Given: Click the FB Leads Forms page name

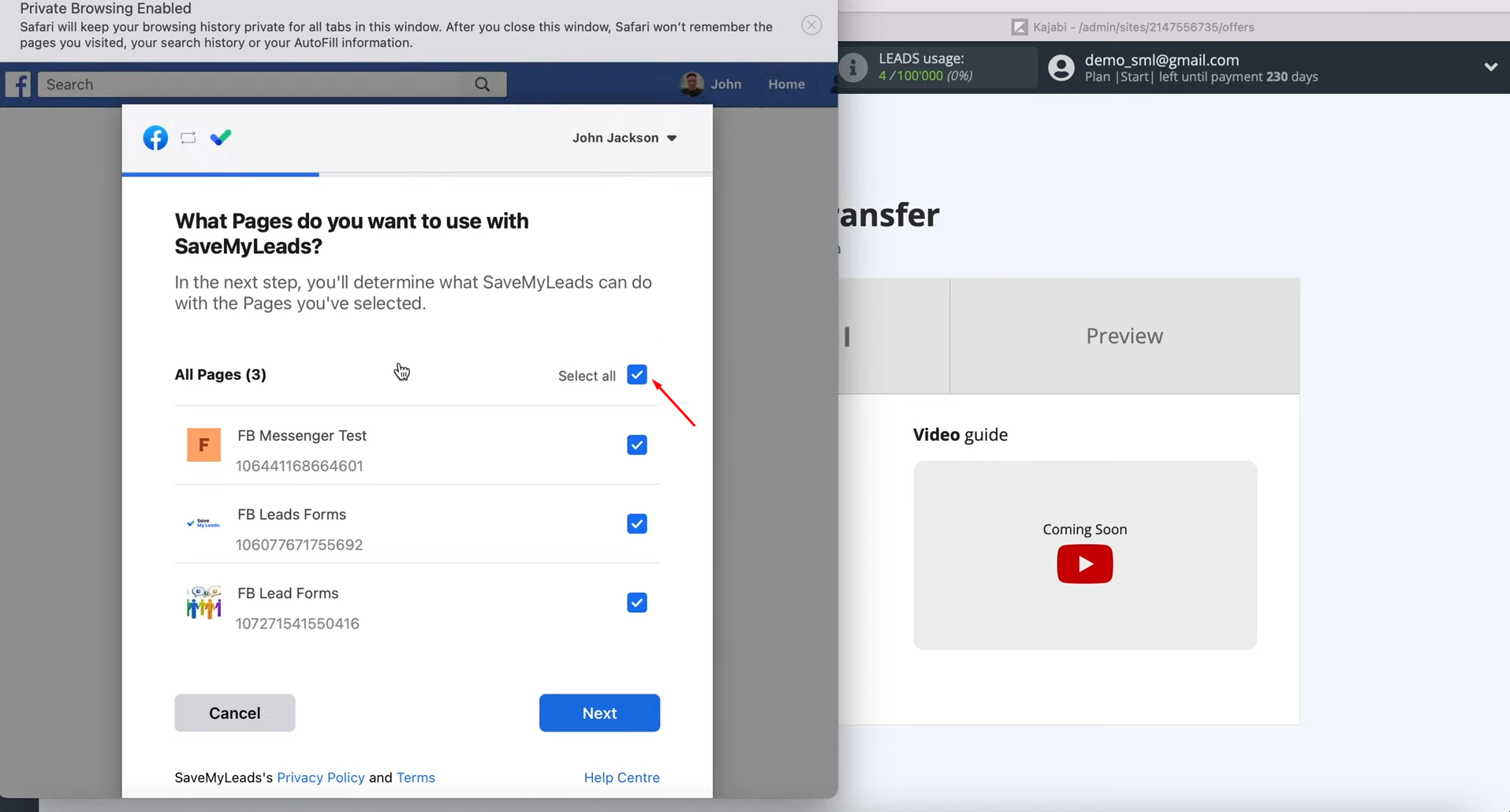Looking at the screenshot, I should coord(292,514).
